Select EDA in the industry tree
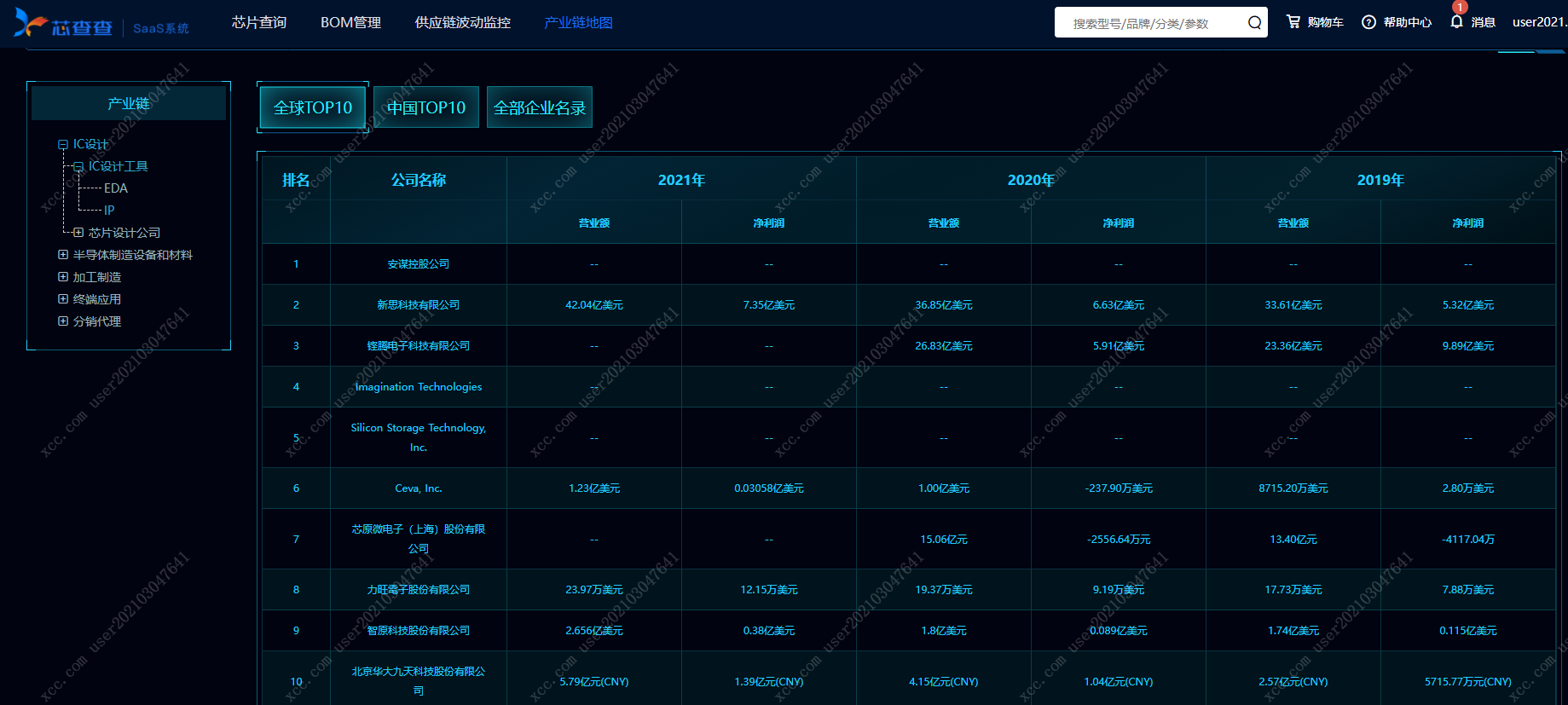The width and height of the screenshot is (1568, 705). tap(116, 188)
